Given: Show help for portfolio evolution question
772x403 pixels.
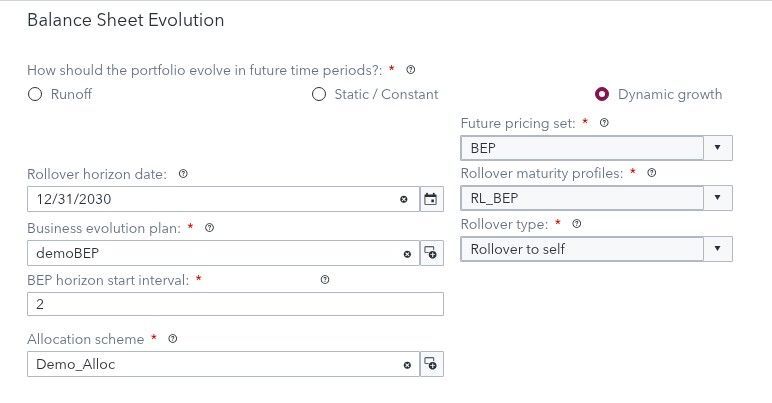Looking at the screenshot, I should pos(411,70).
